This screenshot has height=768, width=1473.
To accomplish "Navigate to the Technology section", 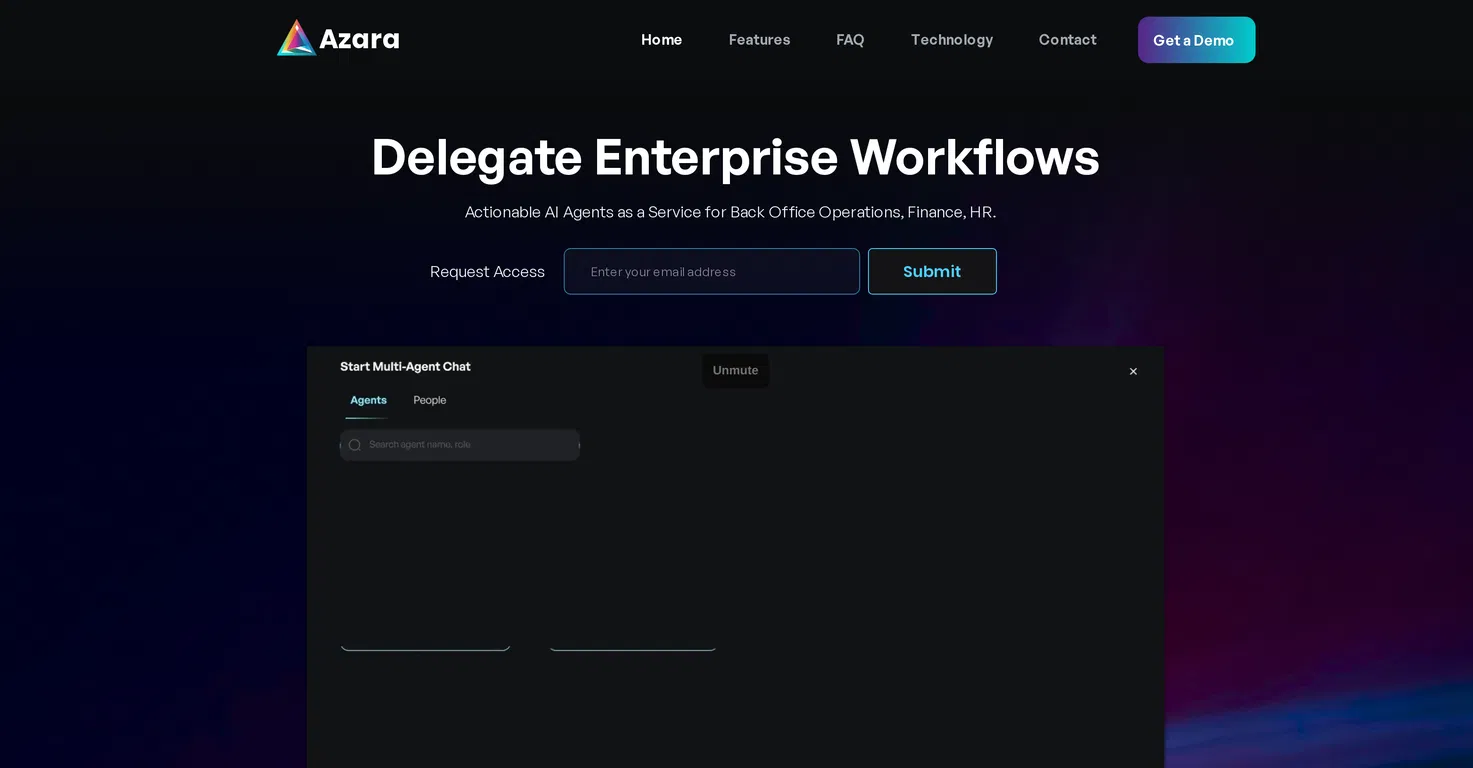I will click(x=952, y=40).
